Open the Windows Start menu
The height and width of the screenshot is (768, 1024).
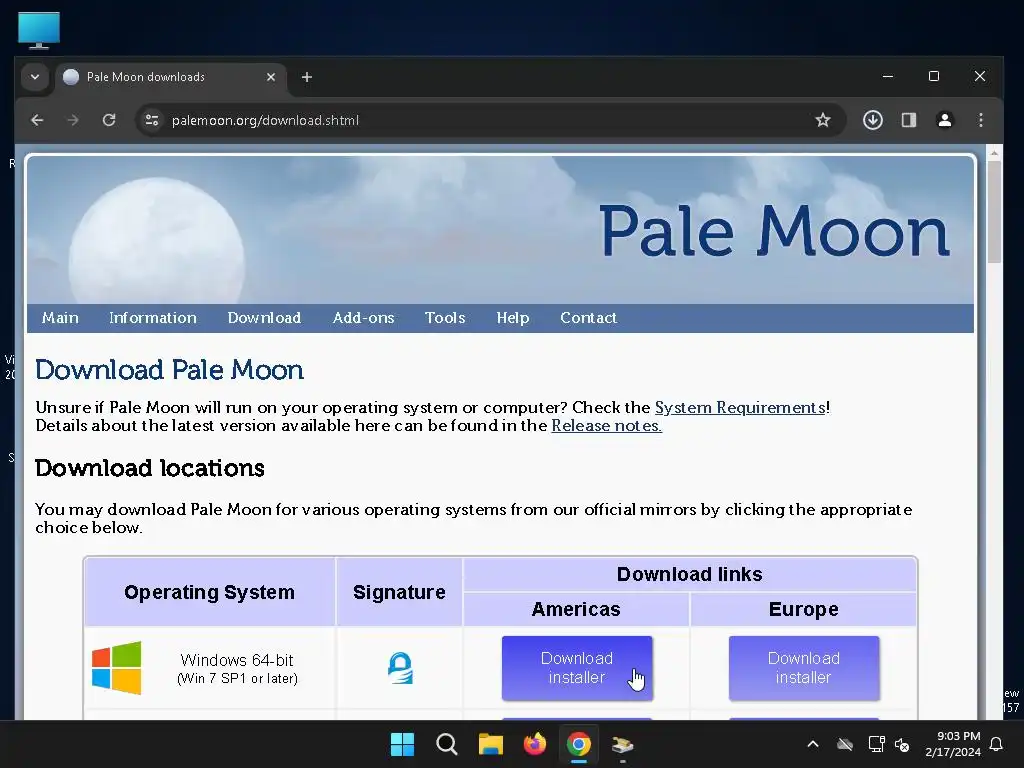(x=402, y=744)
